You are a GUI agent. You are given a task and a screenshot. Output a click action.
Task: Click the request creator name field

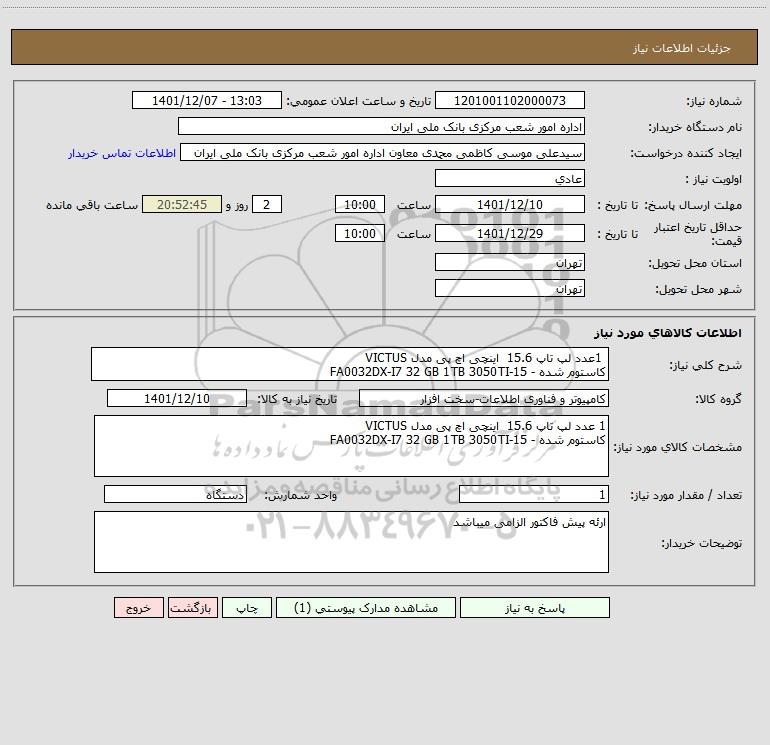click(x=383, y=152)
